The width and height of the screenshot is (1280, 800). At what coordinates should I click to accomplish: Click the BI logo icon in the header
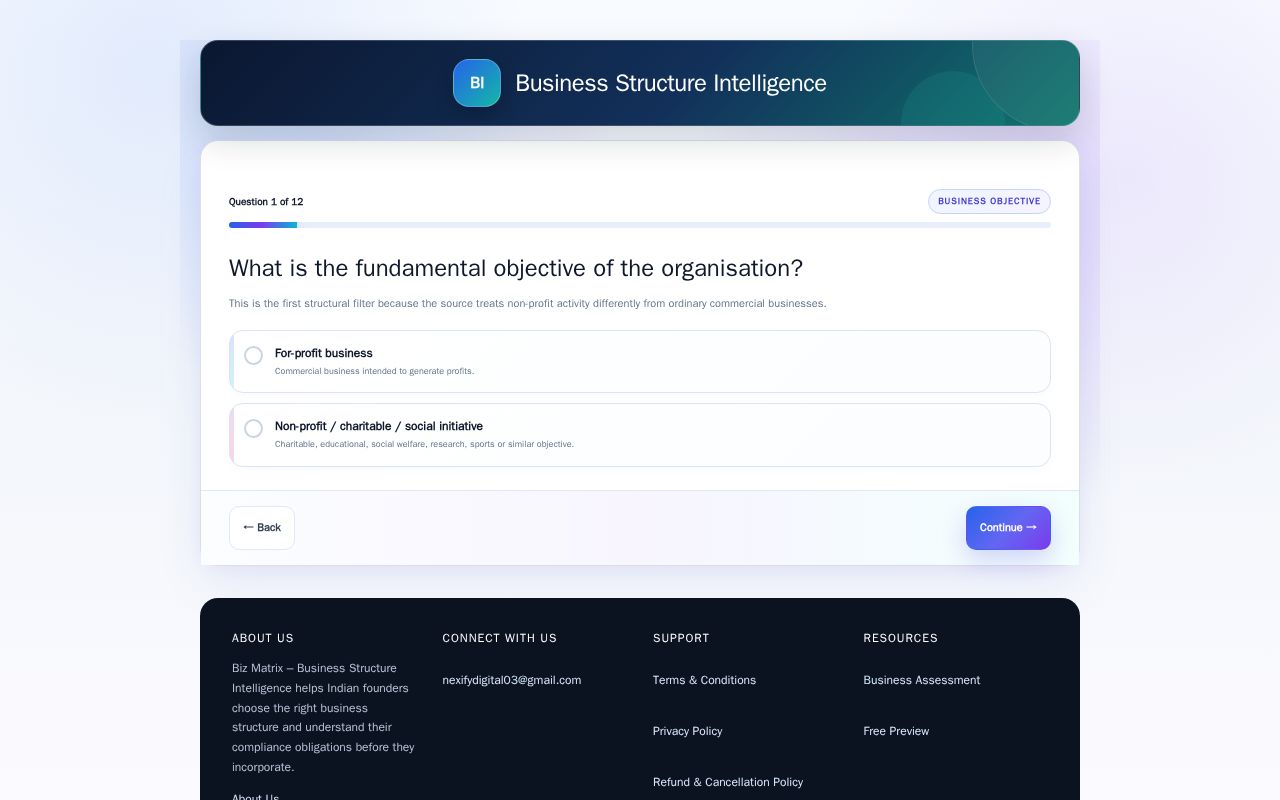point(477,83)
